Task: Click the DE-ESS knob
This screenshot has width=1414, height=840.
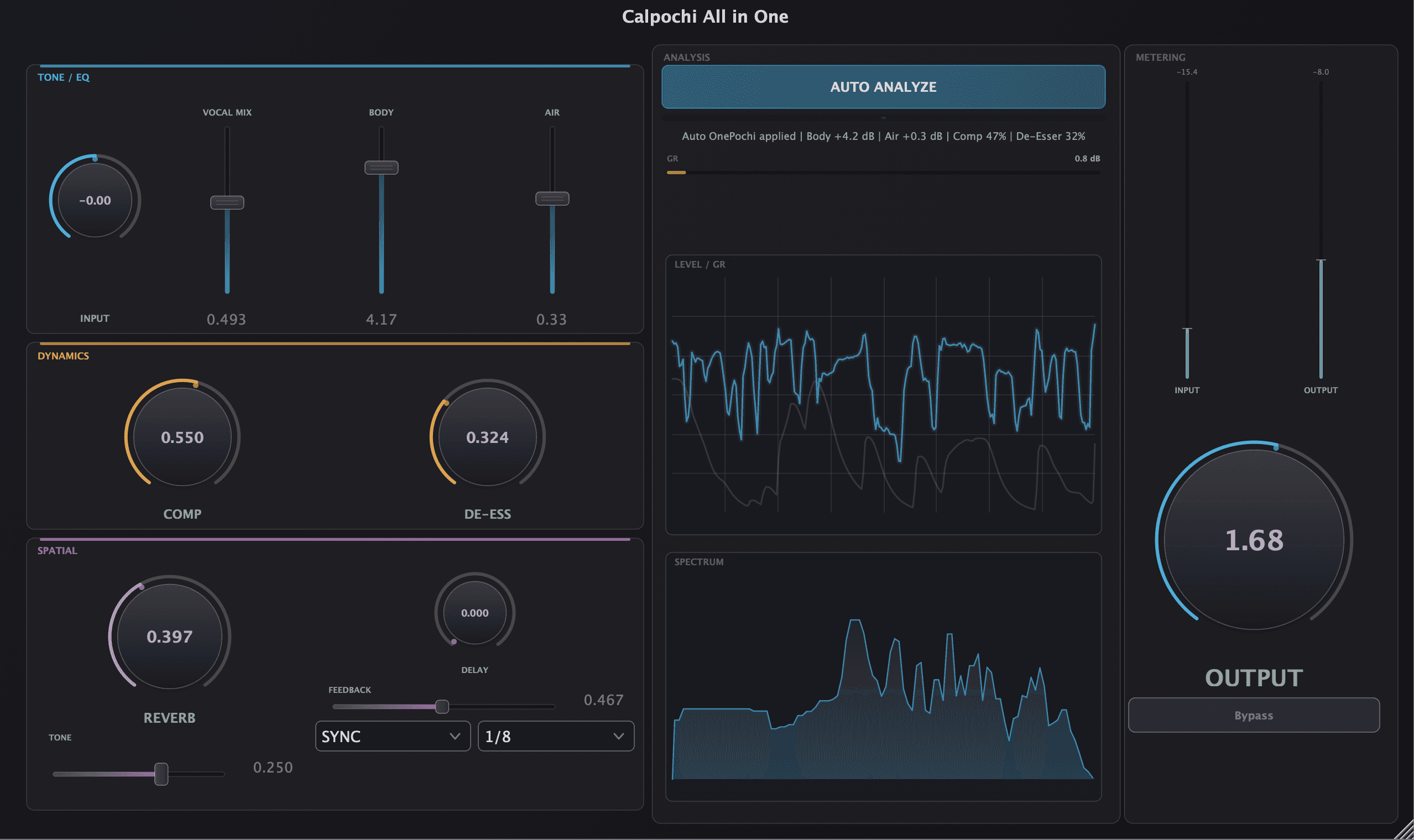Action: click(x=487, y=437)
